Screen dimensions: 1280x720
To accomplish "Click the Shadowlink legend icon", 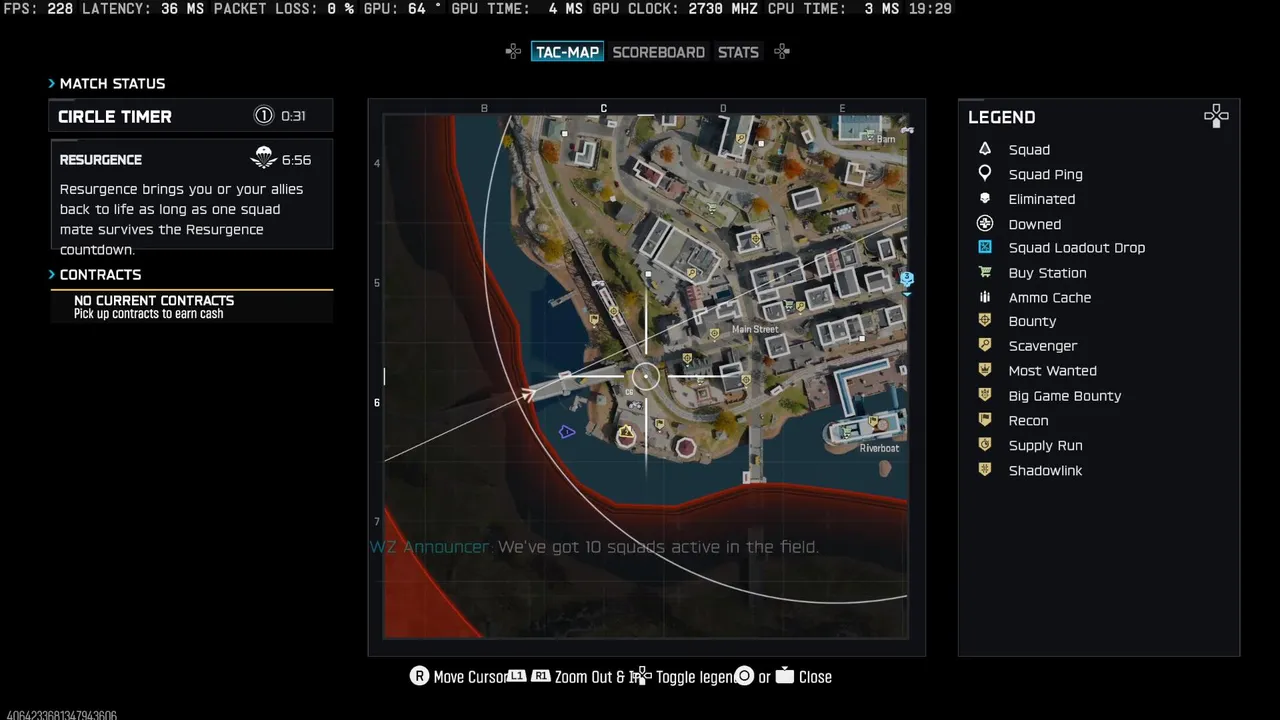I will pyautogui.click(x=985, y=470).
